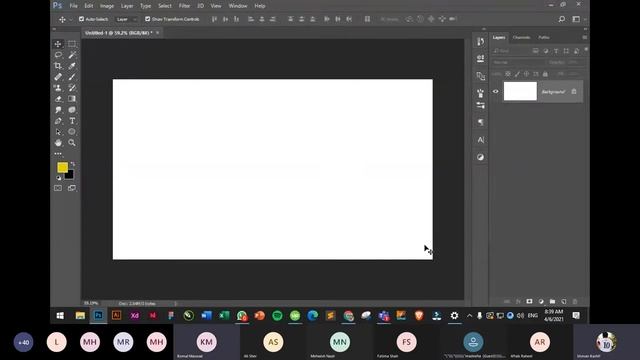Select the Path Selection tool
Viewport: 640px width, 360px height.
(58, 132)
